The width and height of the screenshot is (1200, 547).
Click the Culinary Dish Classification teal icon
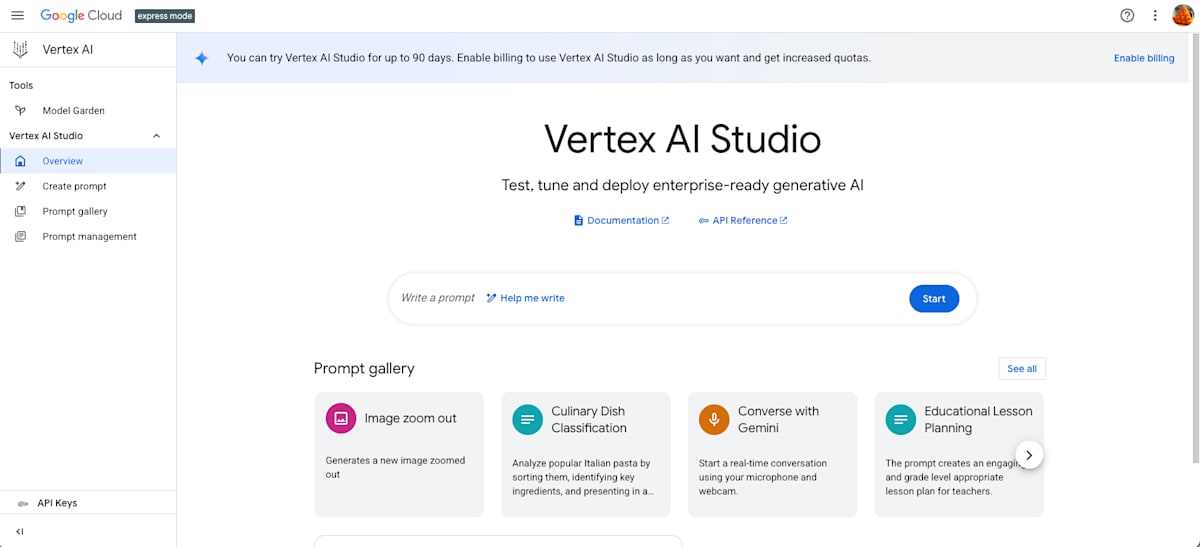[527, 419]
